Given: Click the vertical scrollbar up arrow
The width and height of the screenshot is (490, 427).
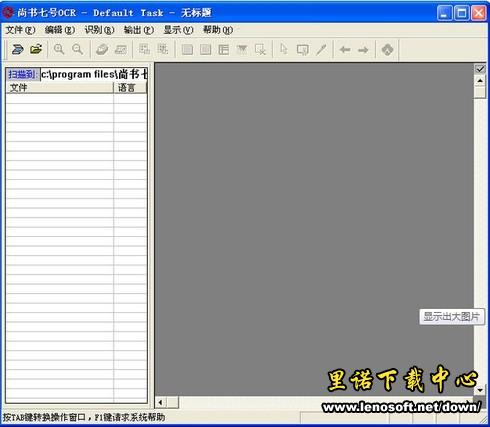Looking at the screenshot, I should coord(480,81).
